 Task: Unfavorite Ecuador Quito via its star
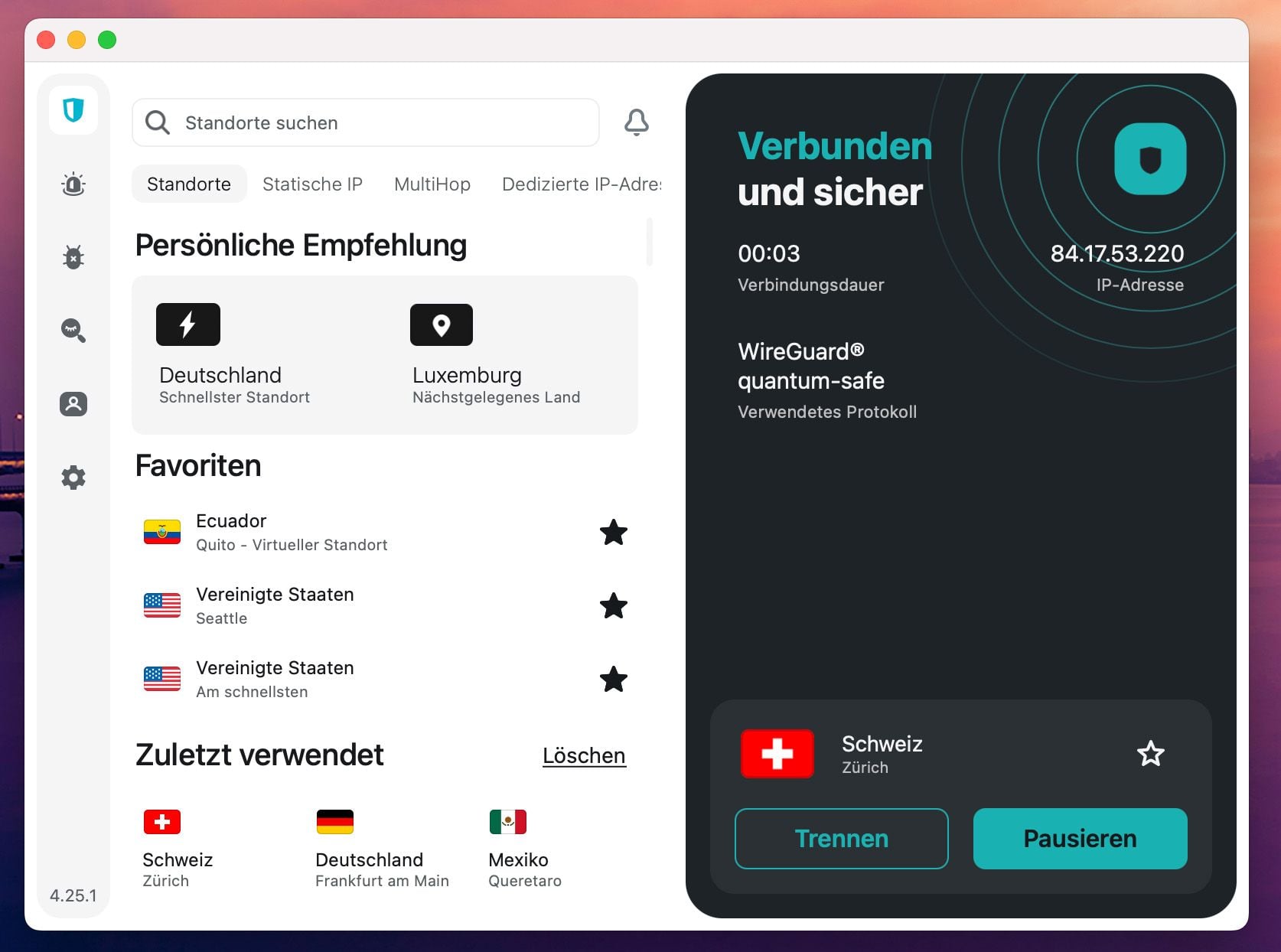point(614,533)
